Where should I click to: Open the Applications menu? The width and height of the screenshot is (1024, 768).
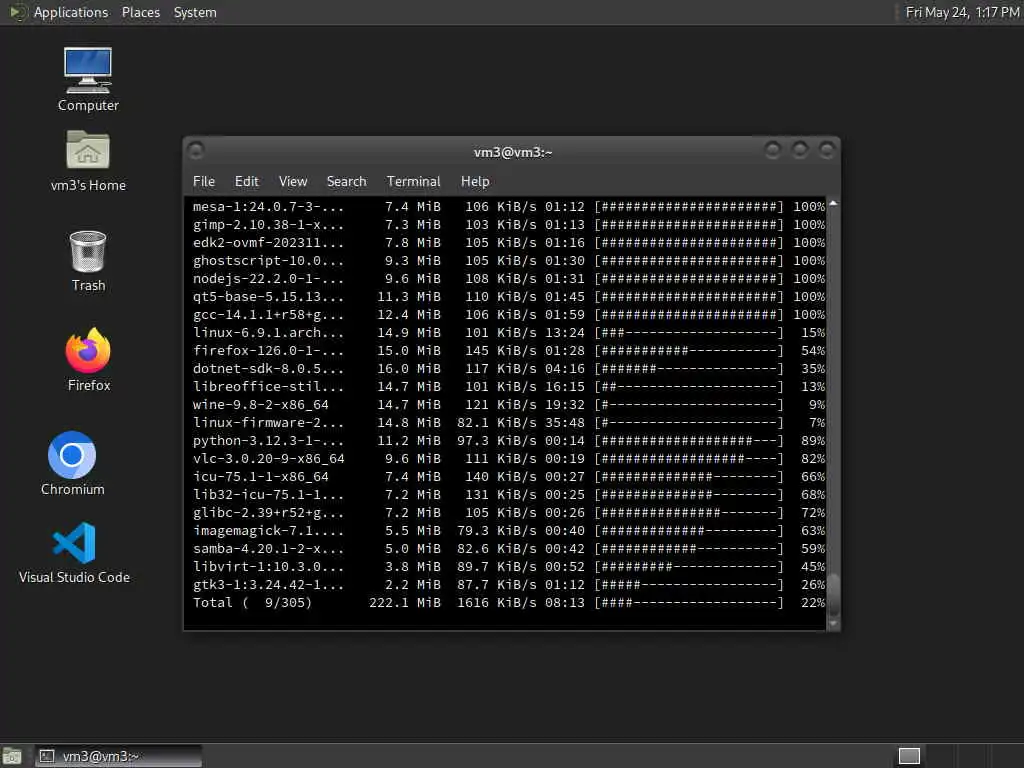(x=71, y=12)
